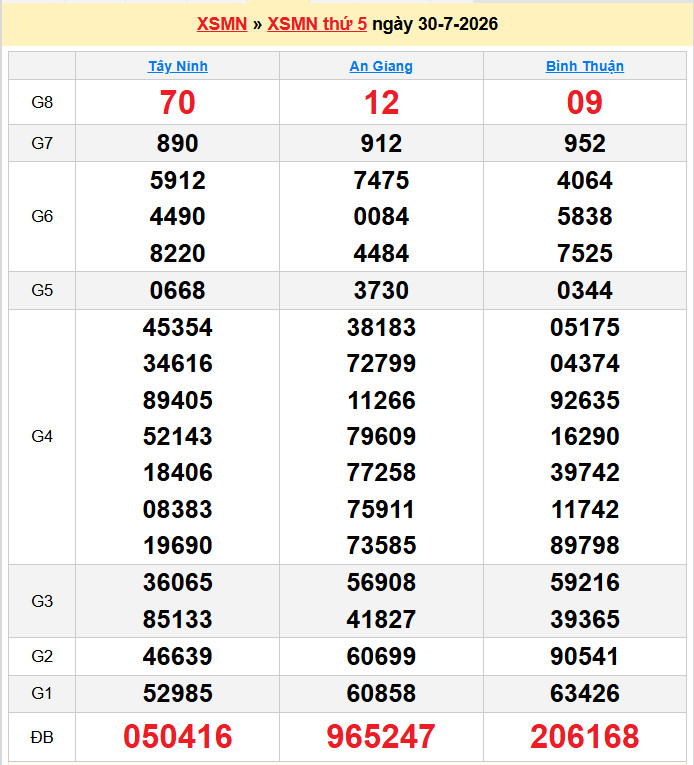Select Tây Ninh G8 number 70
This screenshot has height=765, width=694.
tap(178, 102)
